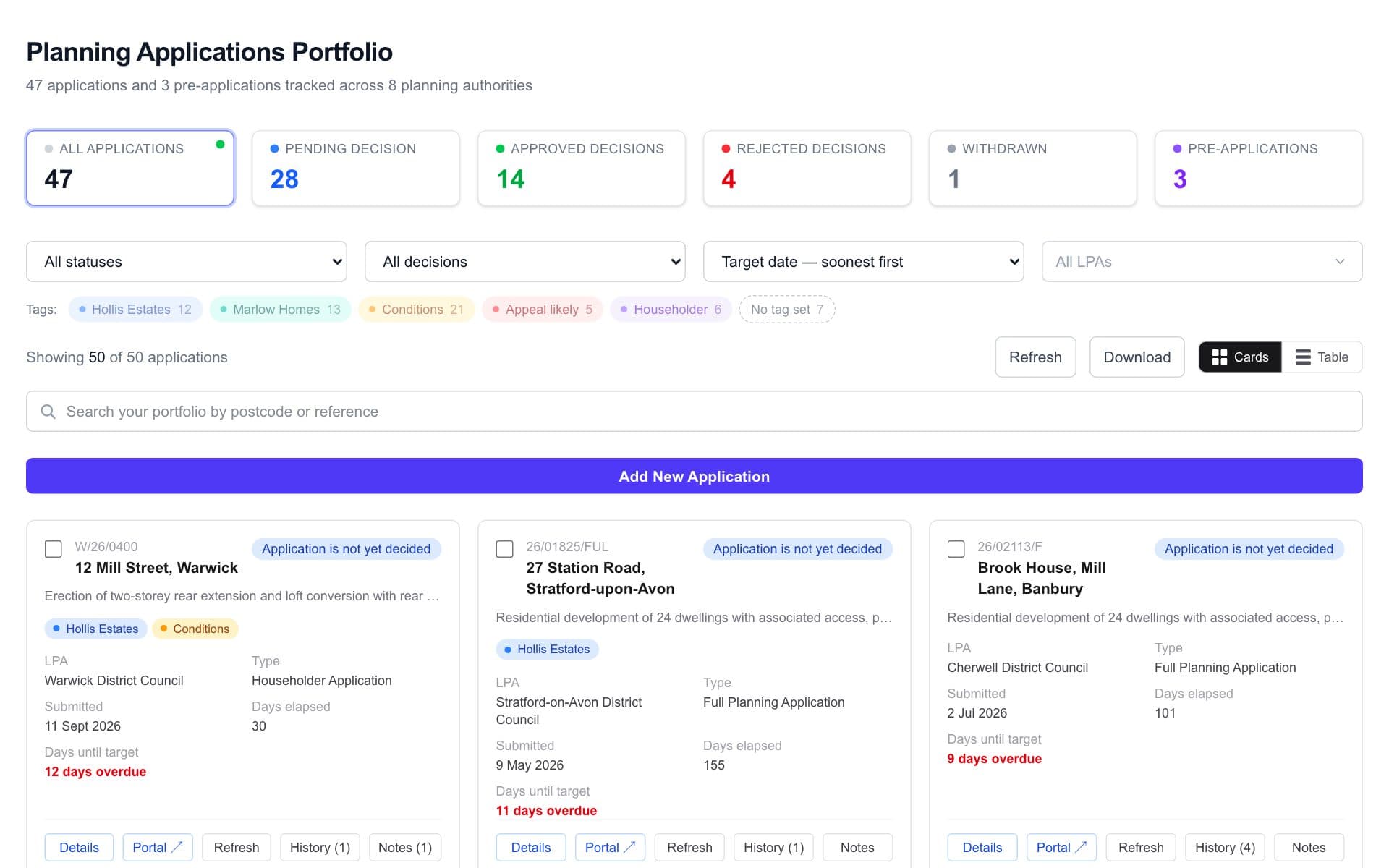Open History (4) on Brook House card
The height and width of the screenshot is (868, 1389).
click(x=1225, y=847)
